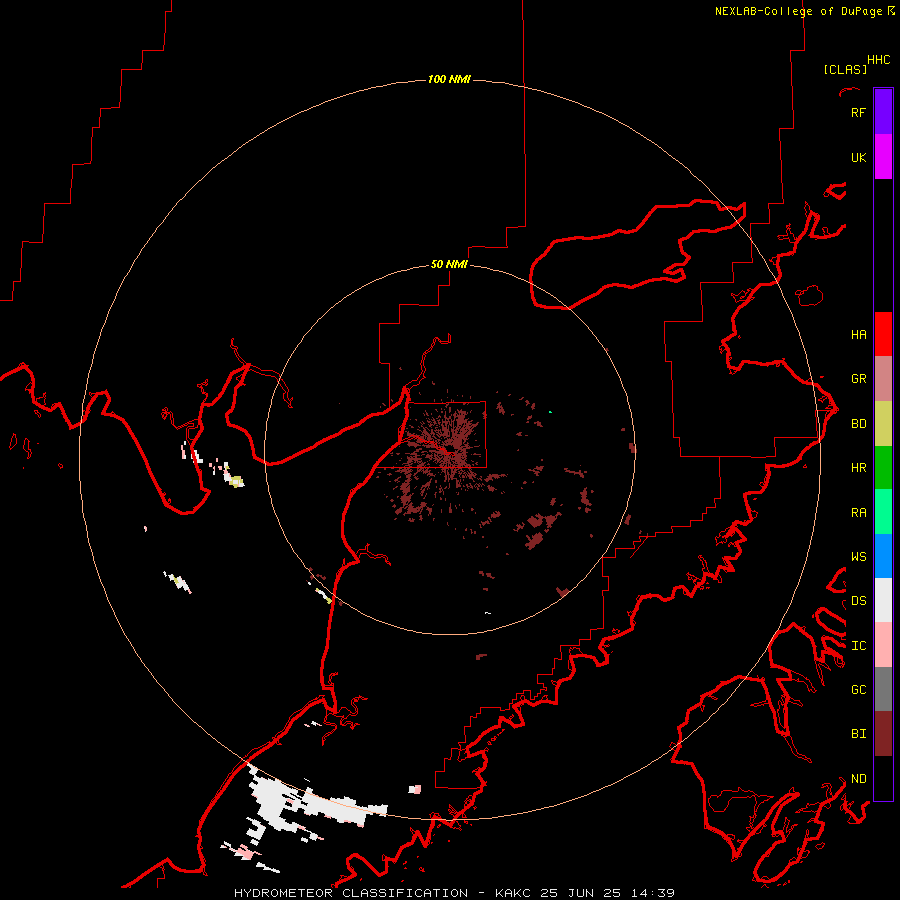Click the BD yellow legend swatch
900x900 pixels.
[883, 424]
